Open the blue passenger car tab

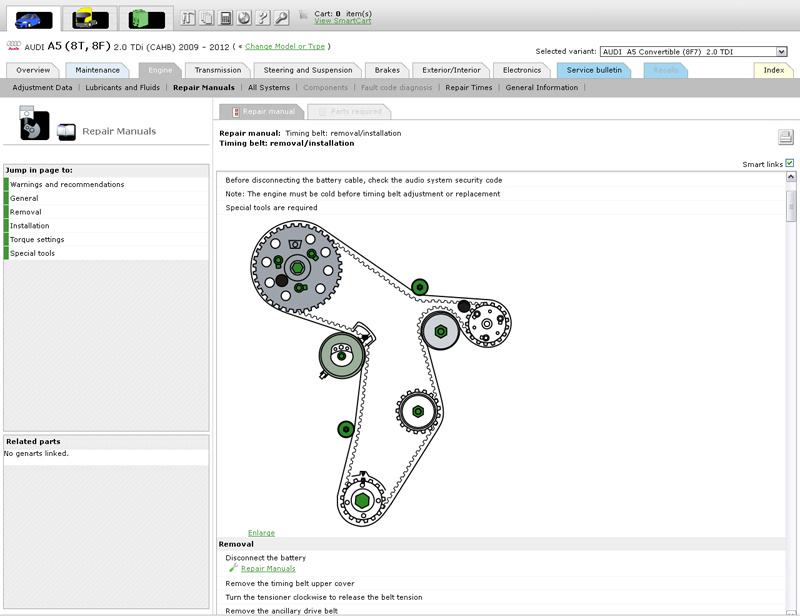[x=34, y=19]
